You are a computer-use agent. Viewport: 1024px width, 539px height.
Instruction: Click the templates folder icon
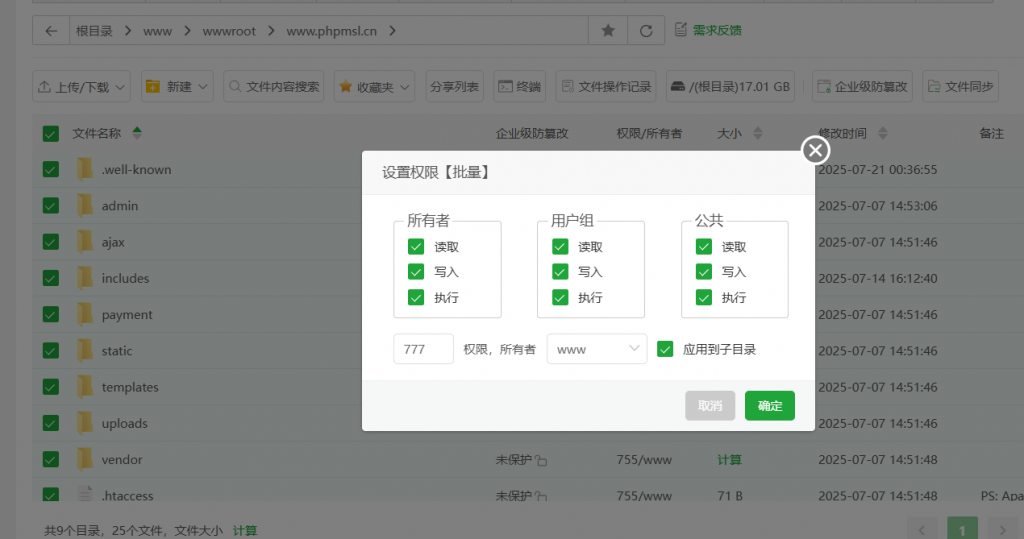click(85, 387)
